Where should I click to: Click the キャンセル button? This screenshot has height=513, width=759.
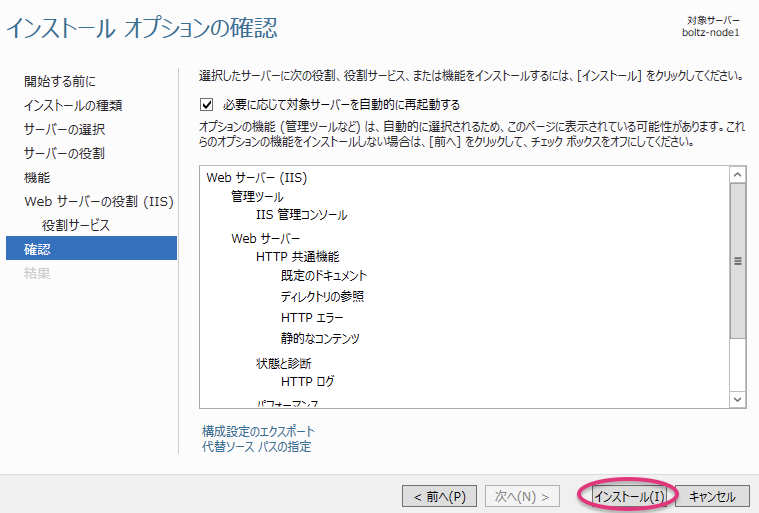[x=712, y=497]
